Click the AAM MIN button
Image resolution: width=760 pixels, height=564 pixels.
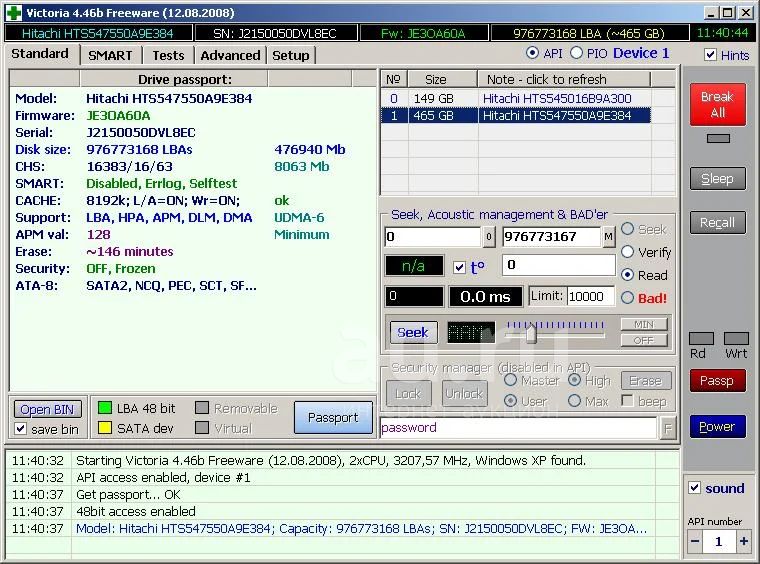(644, 324)
